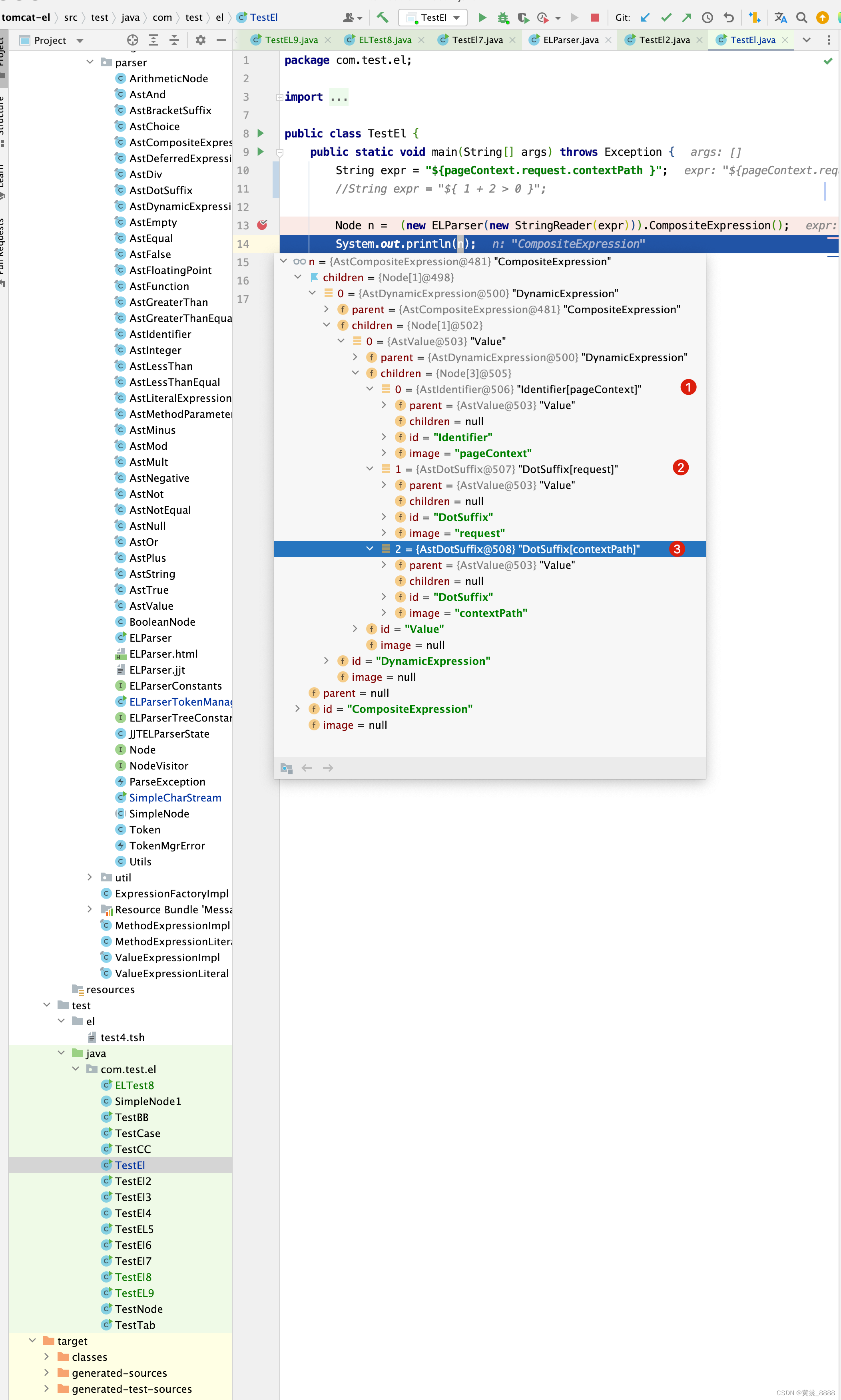Click the orange IDE update arrow icon
Viewport: 841px width, 1400px height.
pos(822,18)
